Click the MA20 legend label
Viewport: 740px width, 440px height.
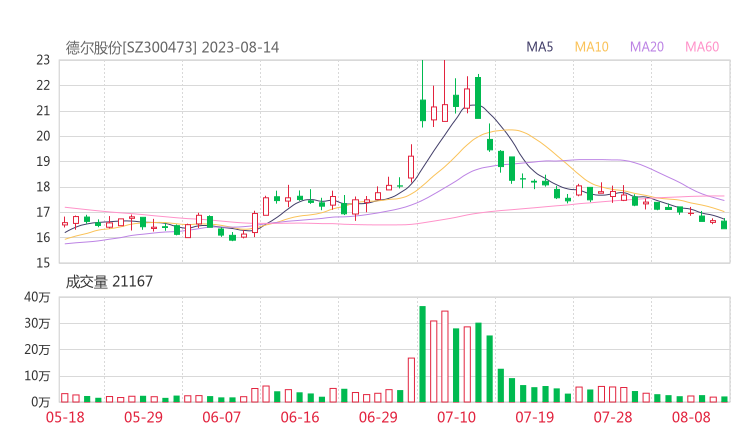647,47
